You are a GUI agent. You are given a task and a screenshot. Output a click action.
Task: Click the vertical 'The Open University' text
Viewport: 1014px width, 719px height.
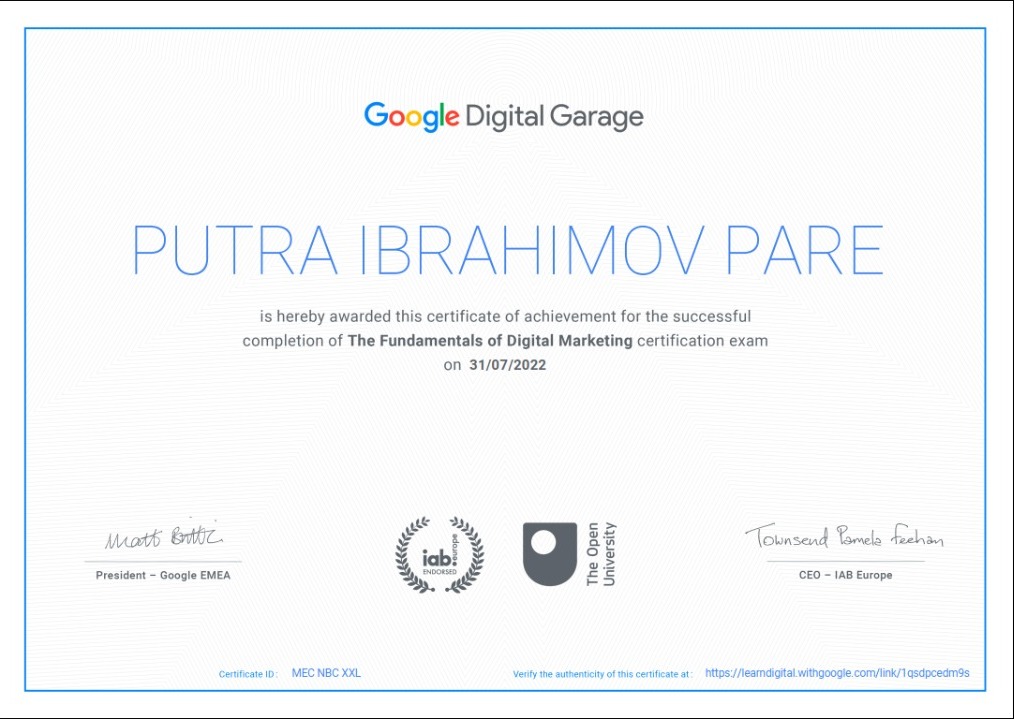click(600, 554)
